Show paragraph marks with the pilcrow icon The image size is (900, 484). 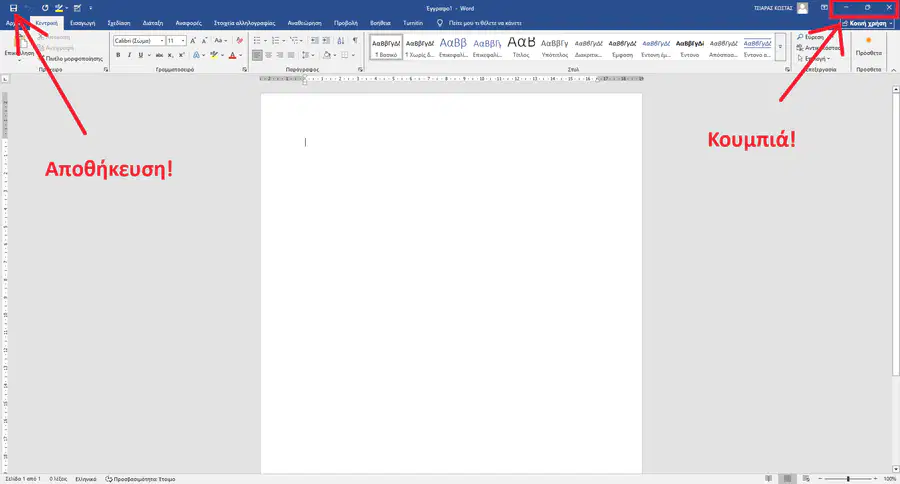(355, 41)
